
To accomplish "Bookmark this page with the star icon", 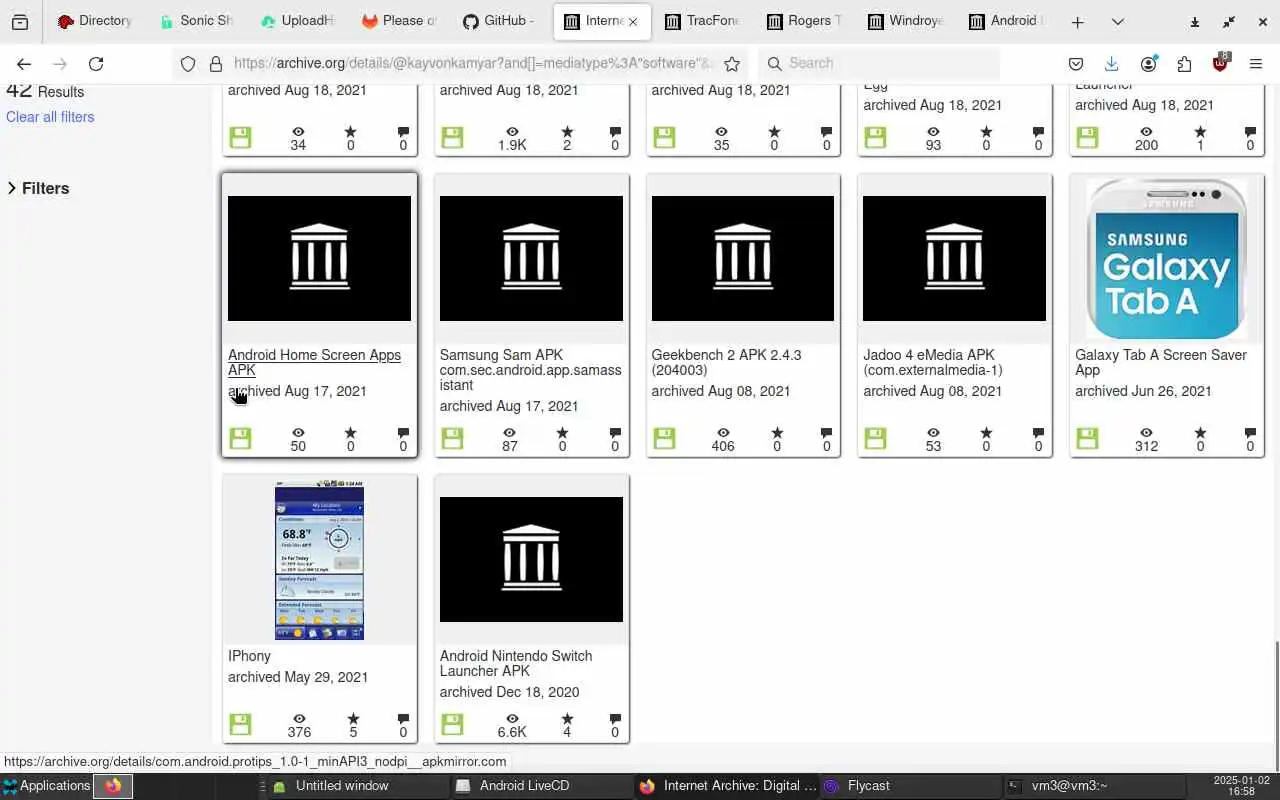I will pos(732,64).
